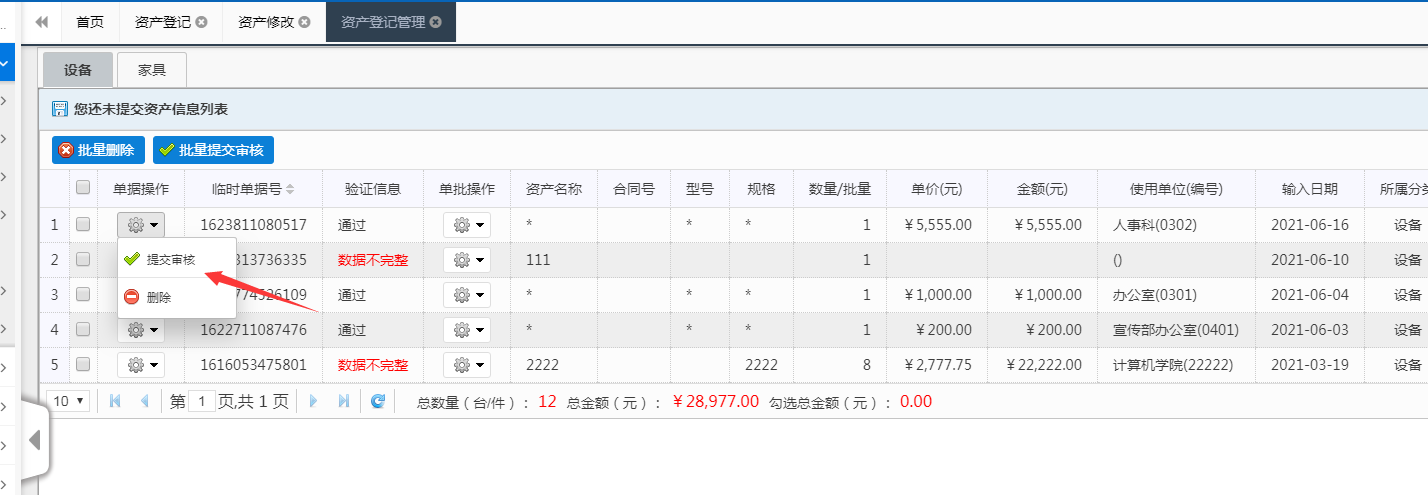Check the checkbox for row 1
The image size is (1428, 495).
(83, 224)
